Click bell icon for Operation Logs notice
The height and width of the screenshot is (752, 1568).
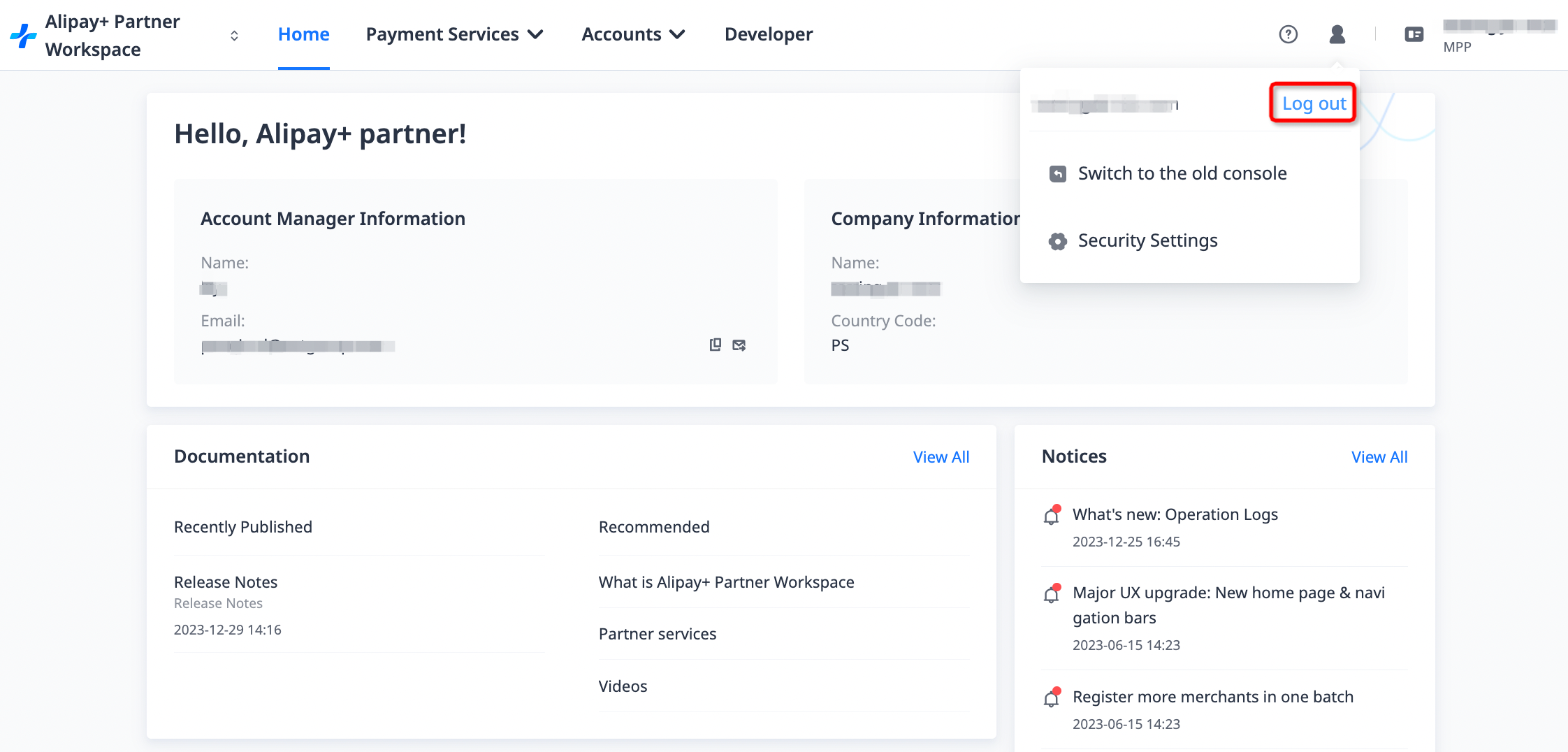[x=1052, y=515]
